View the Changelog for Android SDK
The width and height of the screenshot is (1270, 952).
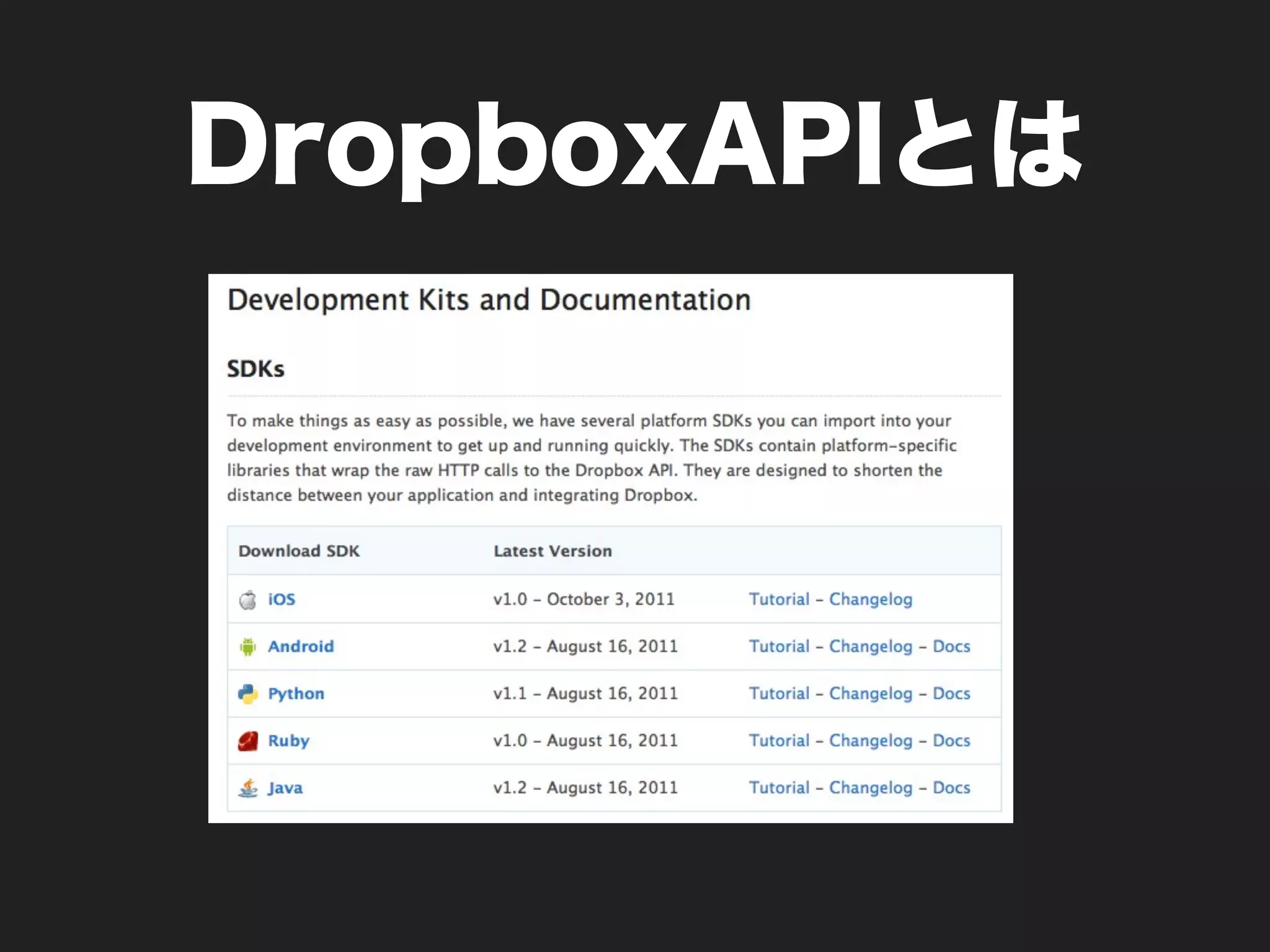(871, 647)
